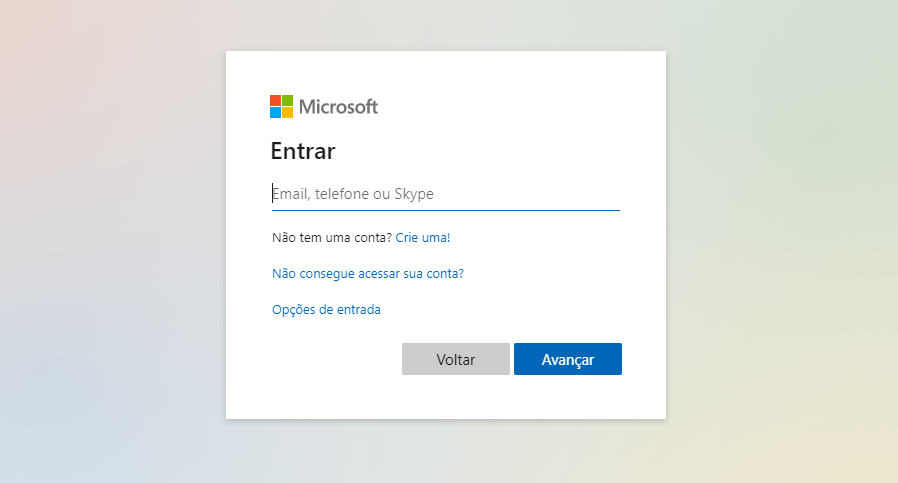The image size is (898, 483).
Task: Click the Microsoft four-square logo
Action: (x=281, y=107)
